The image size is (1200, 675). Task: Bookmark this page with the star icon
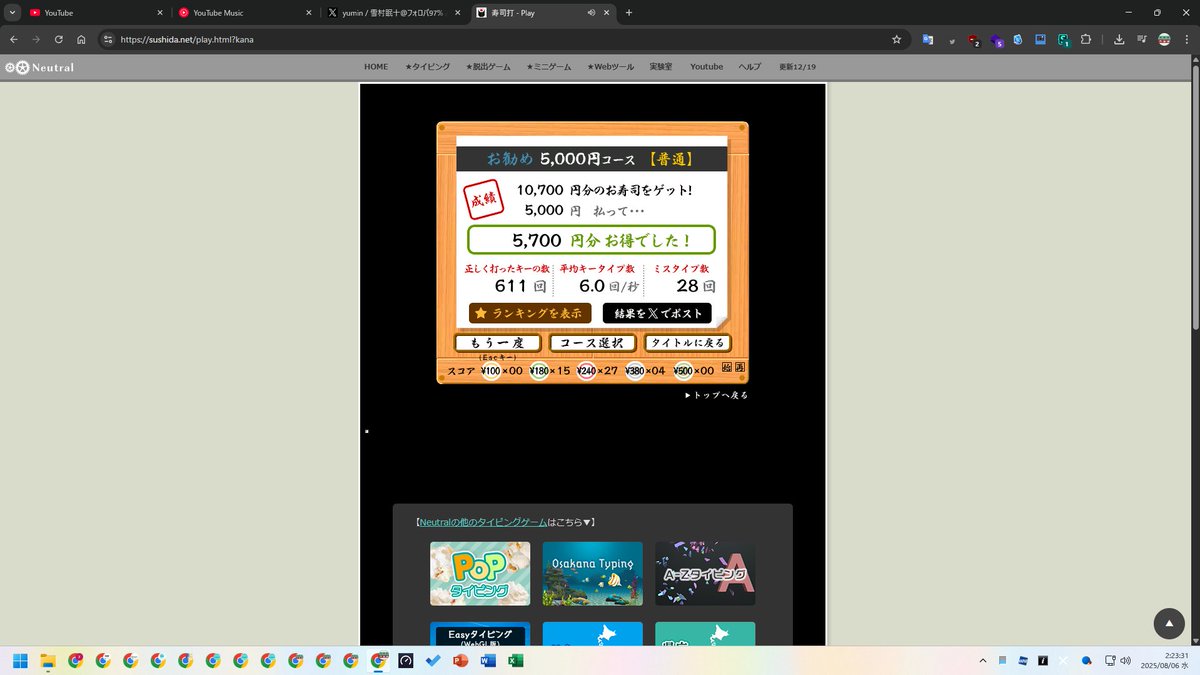pyautogui.click(x=897, y=39)
